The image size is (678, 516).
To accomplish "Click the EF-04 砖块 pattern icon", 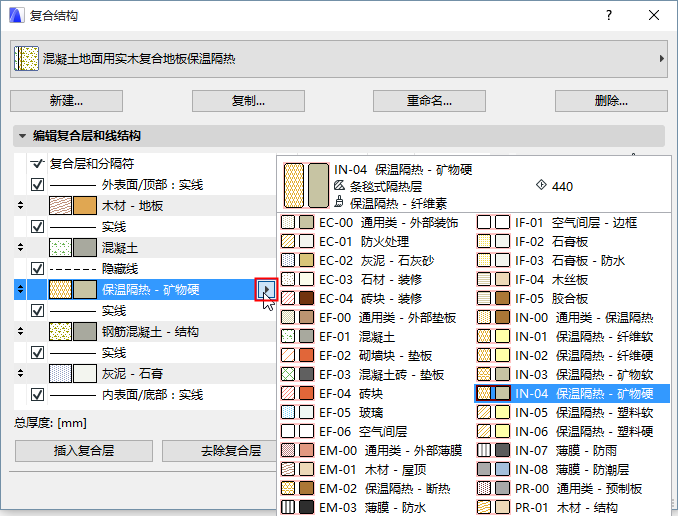I will click(x=288, y=394).
